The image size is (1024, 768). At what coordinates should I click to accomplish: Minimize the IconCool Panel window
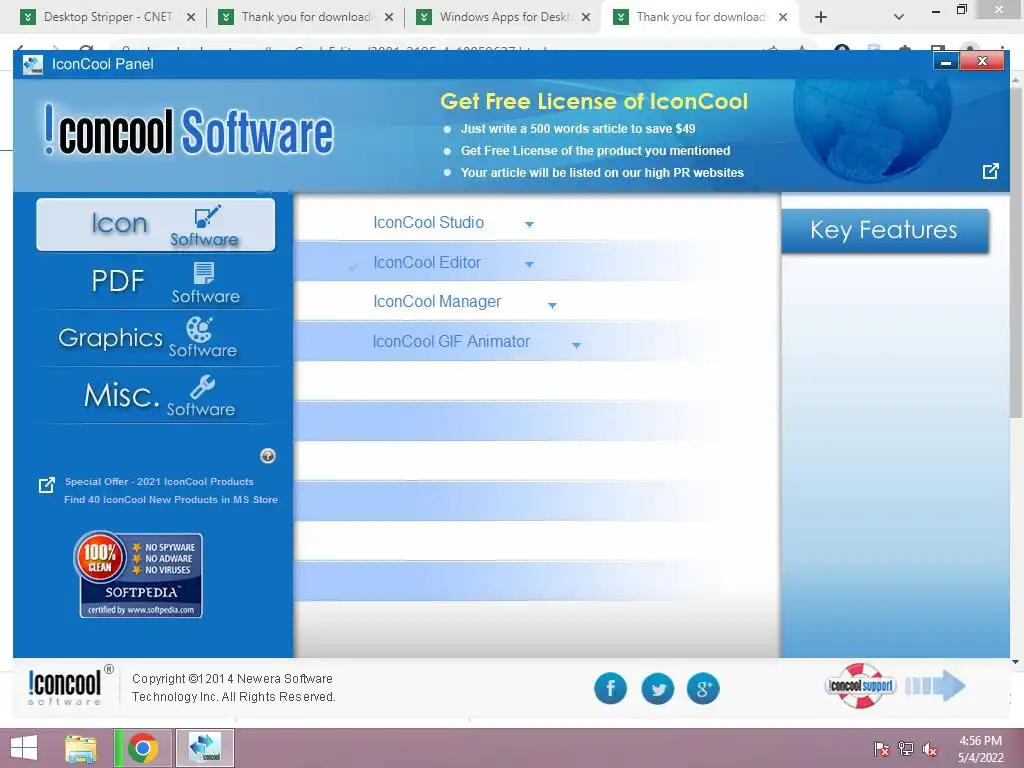[x=946, y=61]
